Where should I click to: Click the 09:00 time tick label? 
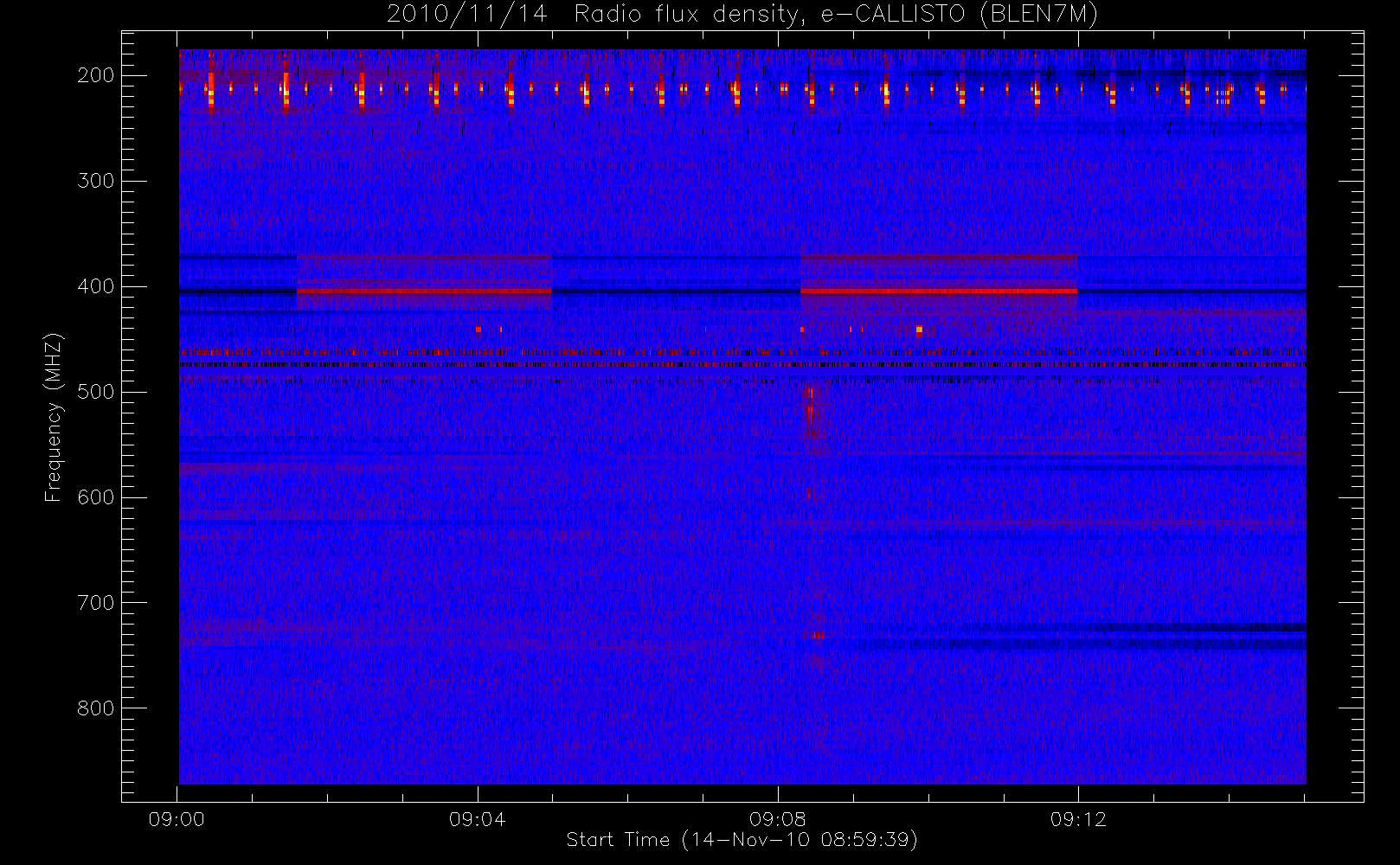coord(177,819)
